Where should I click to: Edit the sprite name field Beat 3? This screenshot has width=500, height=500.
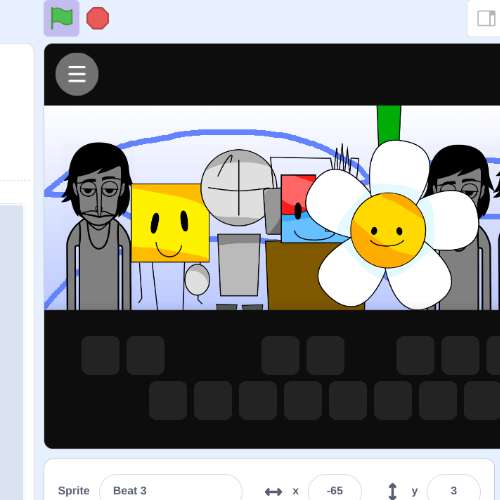pyautogui.click(x=171, y=491)
